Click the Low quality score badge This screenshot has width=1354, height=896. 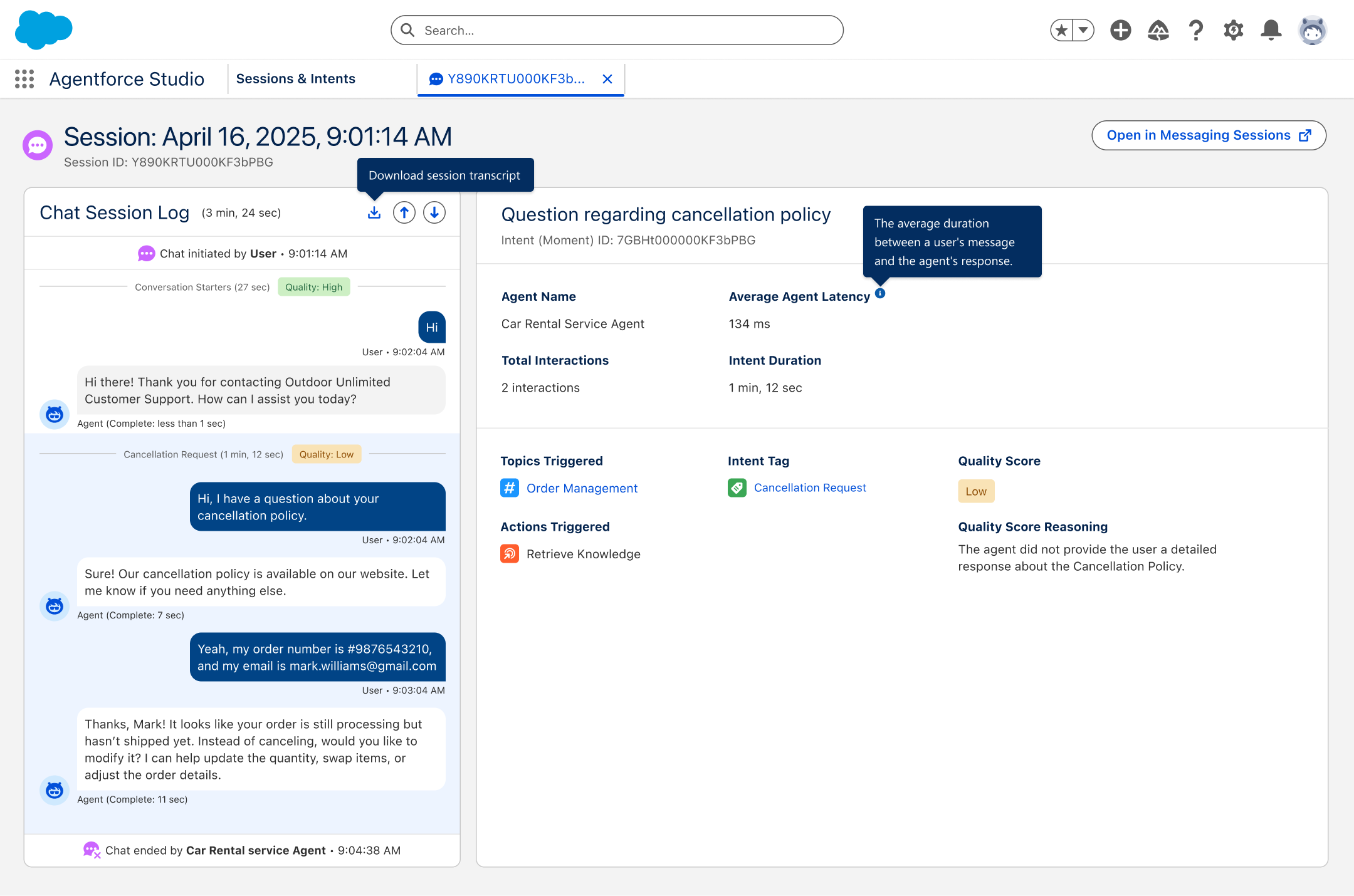click(x=976, y=491)
